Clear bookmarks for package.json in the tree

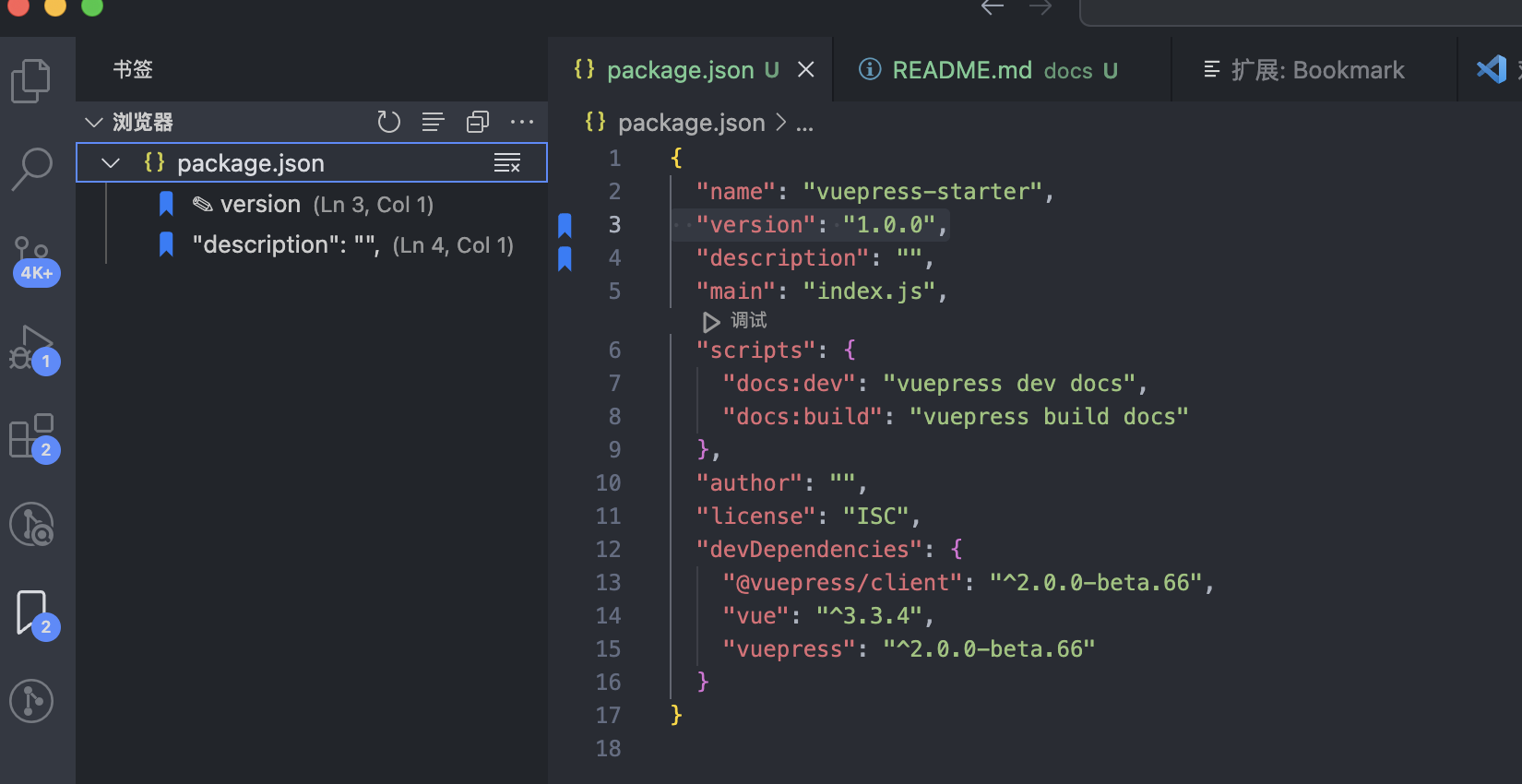click(507, 163)
